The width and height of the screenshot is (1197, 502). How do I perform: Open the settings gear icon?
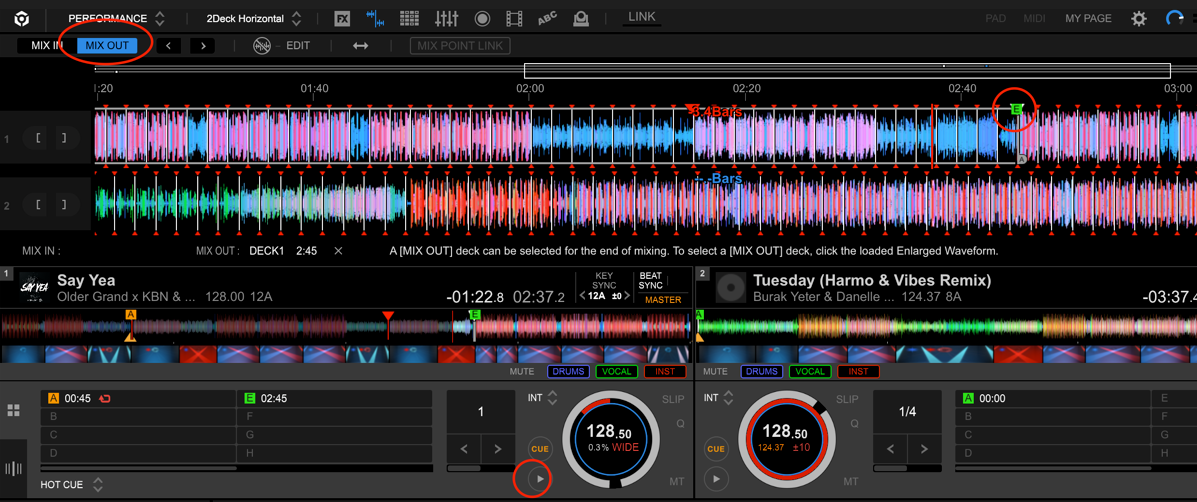pos(1138,18)
